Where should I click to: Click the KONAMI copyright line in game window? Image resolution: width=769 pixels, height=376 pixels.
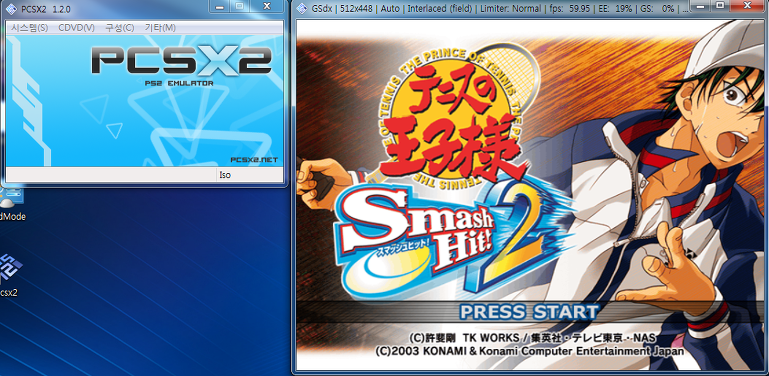pos(529,351)
